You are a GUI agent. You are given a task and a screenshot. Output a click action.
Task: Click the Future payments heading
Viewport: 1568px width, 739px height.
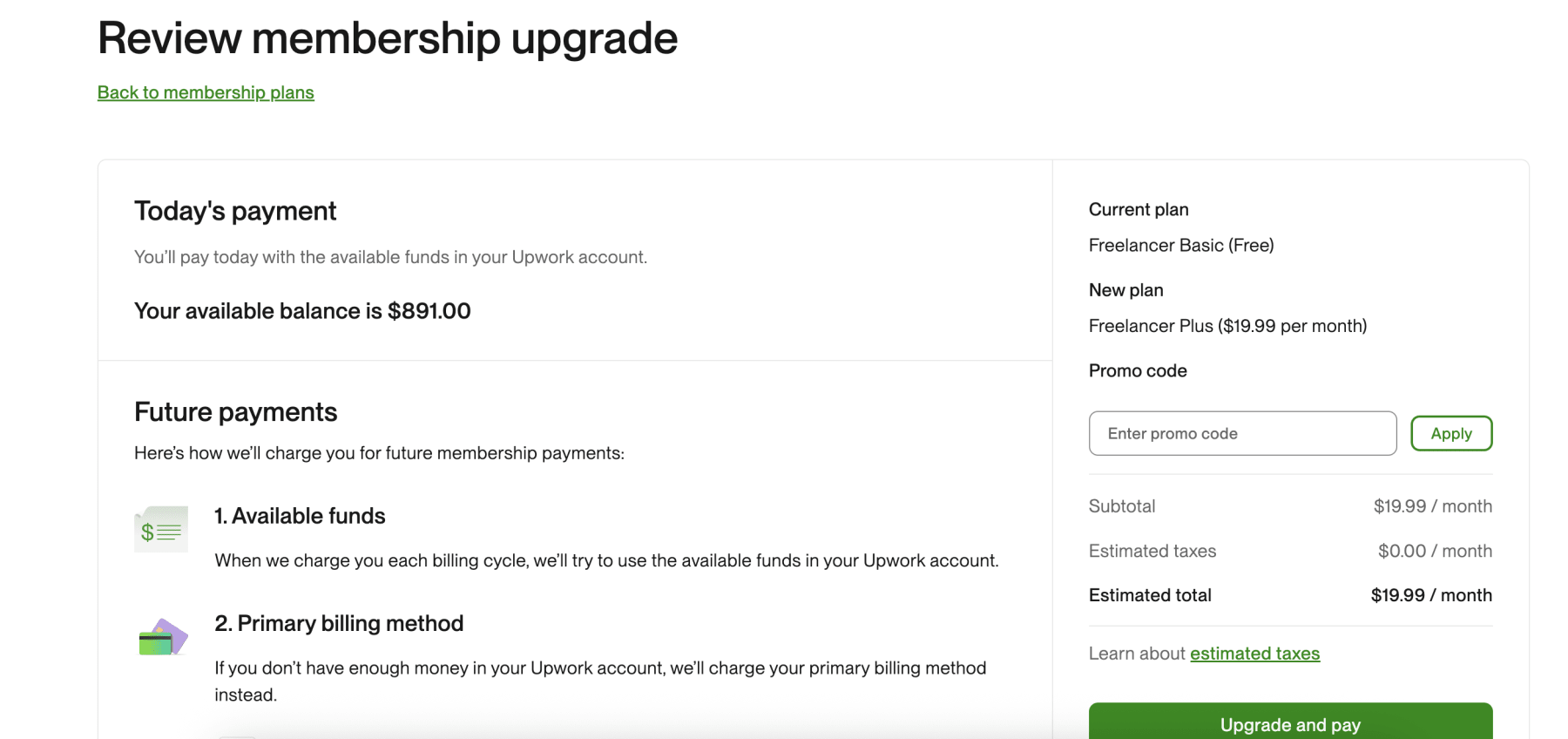(235, 412)
